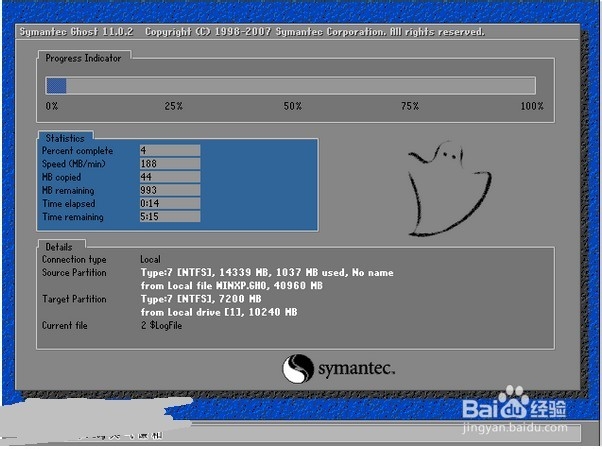Click the source line "Type:7 [NTFS], 14339 MB"
602x449 pixels.
[267, 273]
